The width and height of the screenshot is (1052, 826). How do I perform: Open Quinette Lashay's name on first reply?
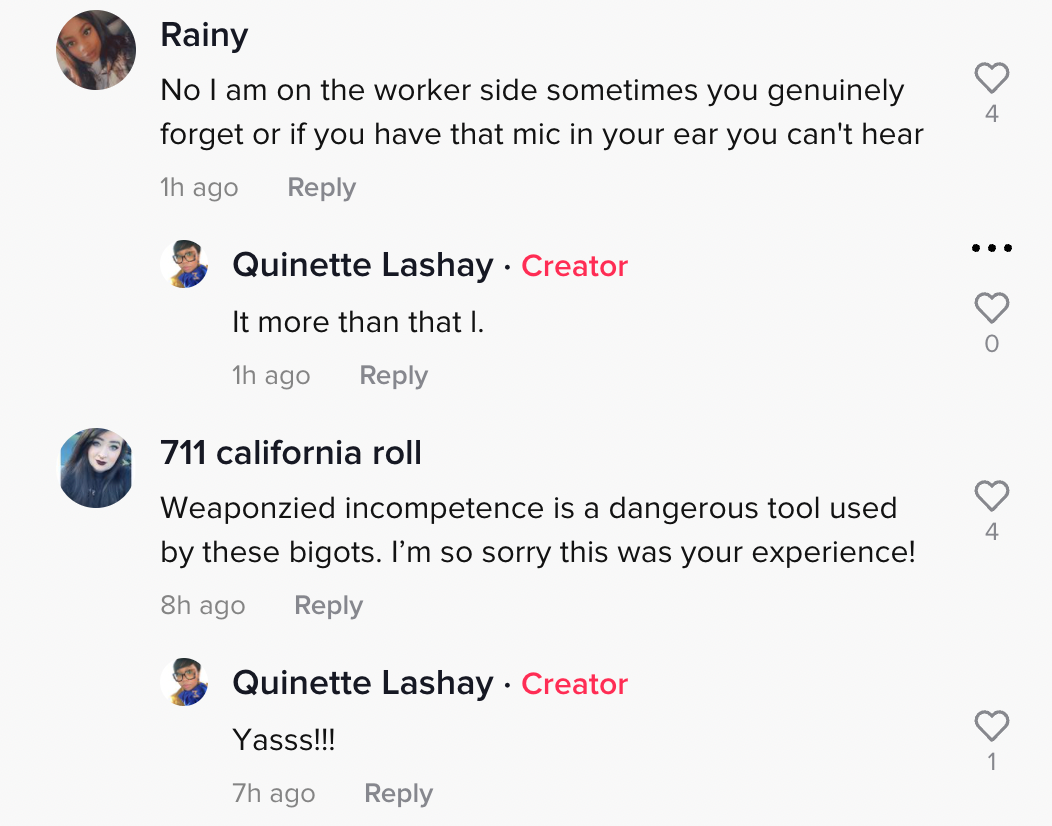tap(362, 265)
